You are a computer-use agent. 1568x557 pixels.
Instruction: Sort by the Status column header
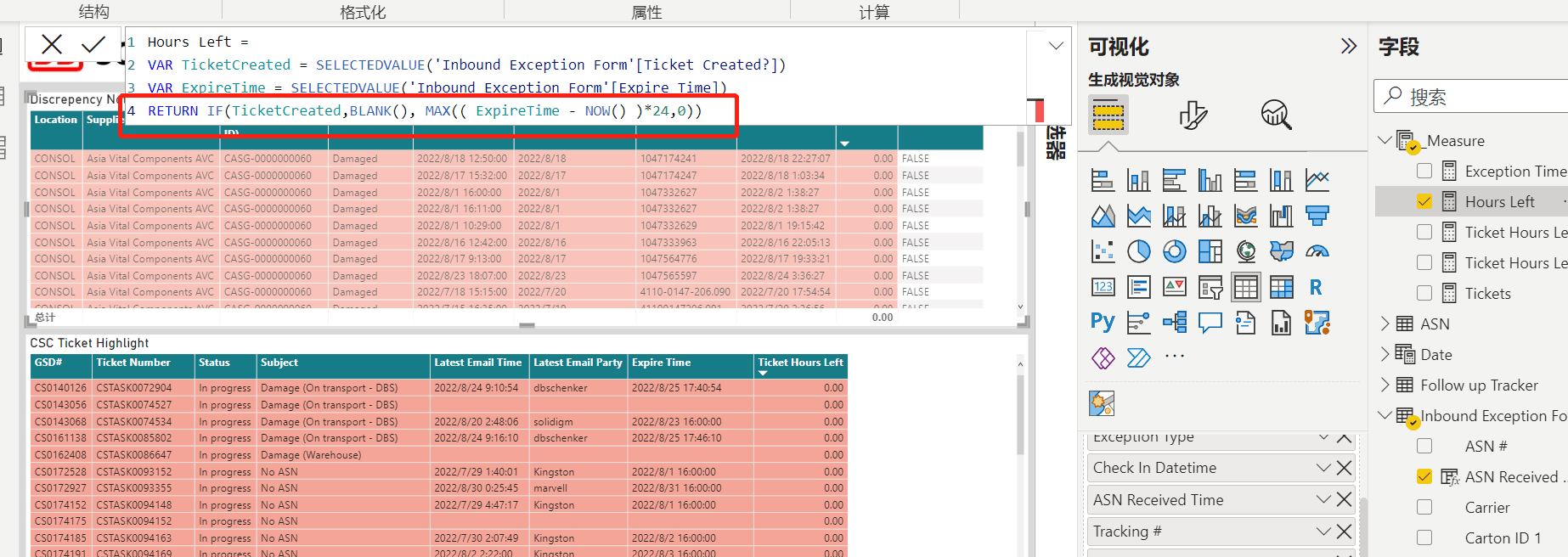pos(225,366)
